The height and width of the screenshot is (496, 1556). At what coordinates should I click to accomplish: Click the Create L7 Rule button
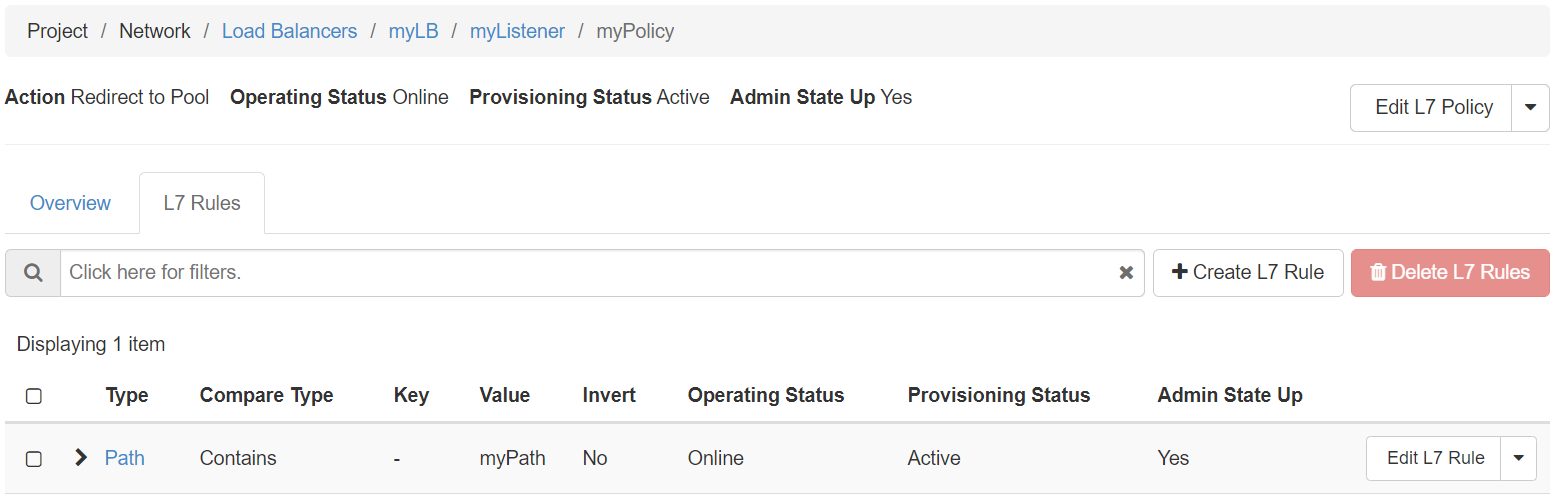click(x=1248, y=273)
